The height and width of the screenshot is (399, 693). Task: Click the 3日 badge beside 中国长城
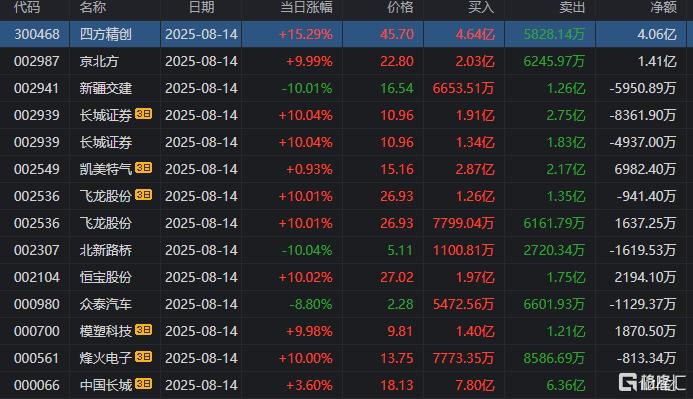point(143,384)
